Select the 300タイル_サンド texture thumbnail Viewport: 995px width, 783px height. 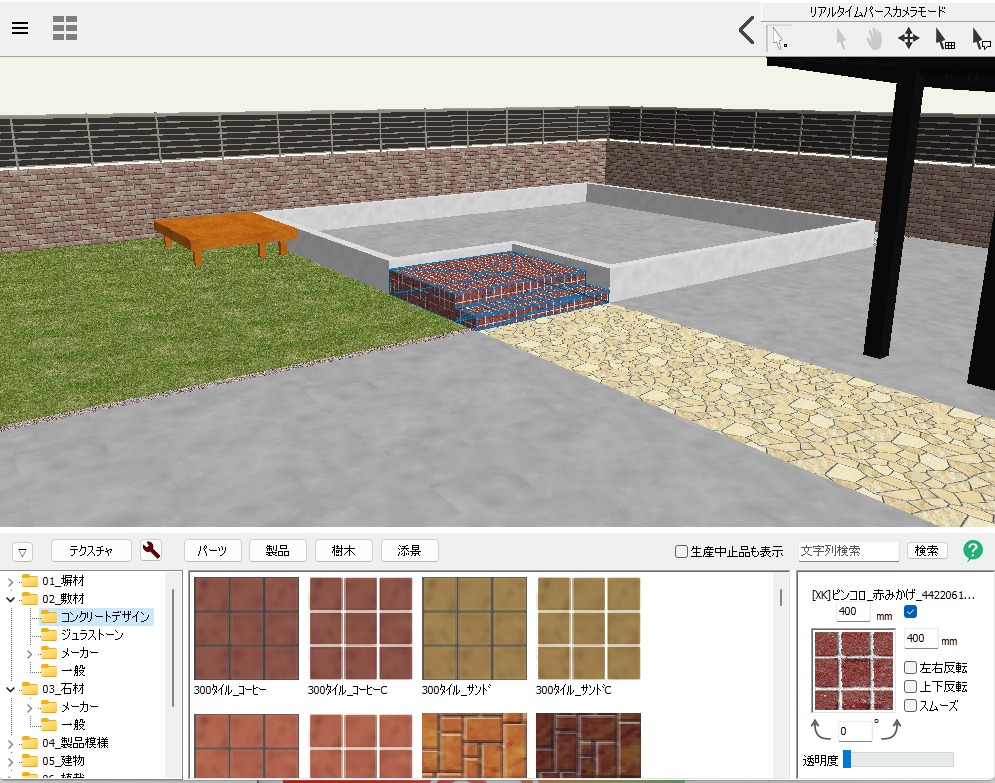[x=474, y=629]
